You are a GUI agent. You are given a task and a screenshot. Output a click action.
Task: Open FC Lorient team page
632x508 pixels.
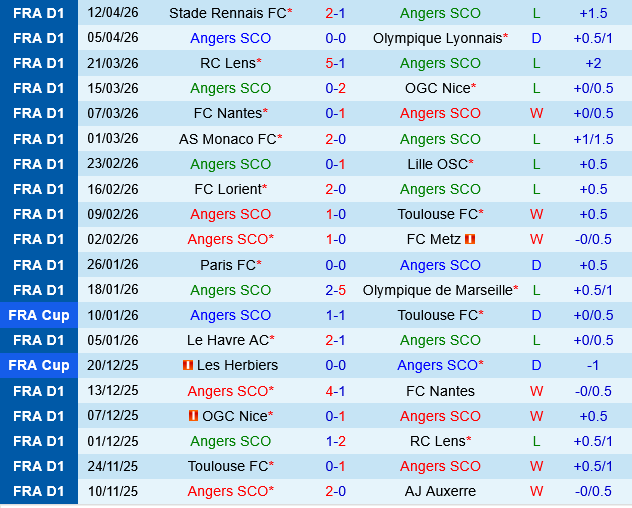coord(229,189)
